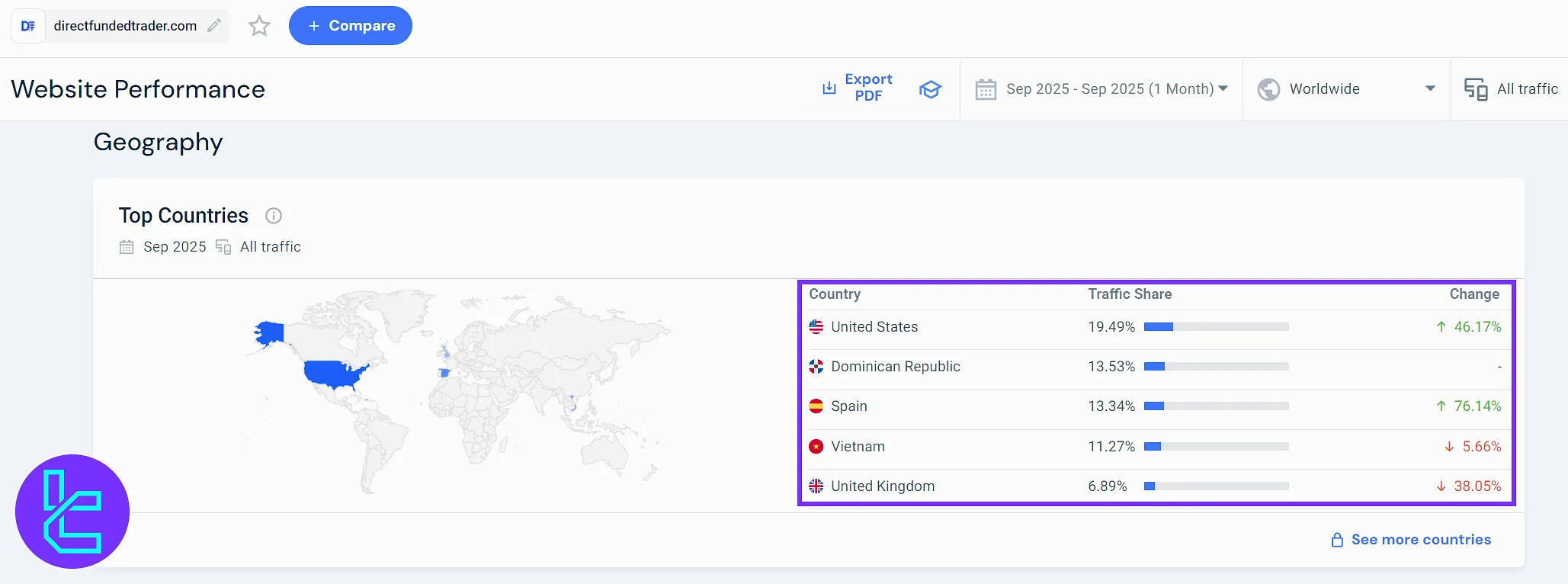
Task: Open See more countries link
Action: tap(1420, 540)
